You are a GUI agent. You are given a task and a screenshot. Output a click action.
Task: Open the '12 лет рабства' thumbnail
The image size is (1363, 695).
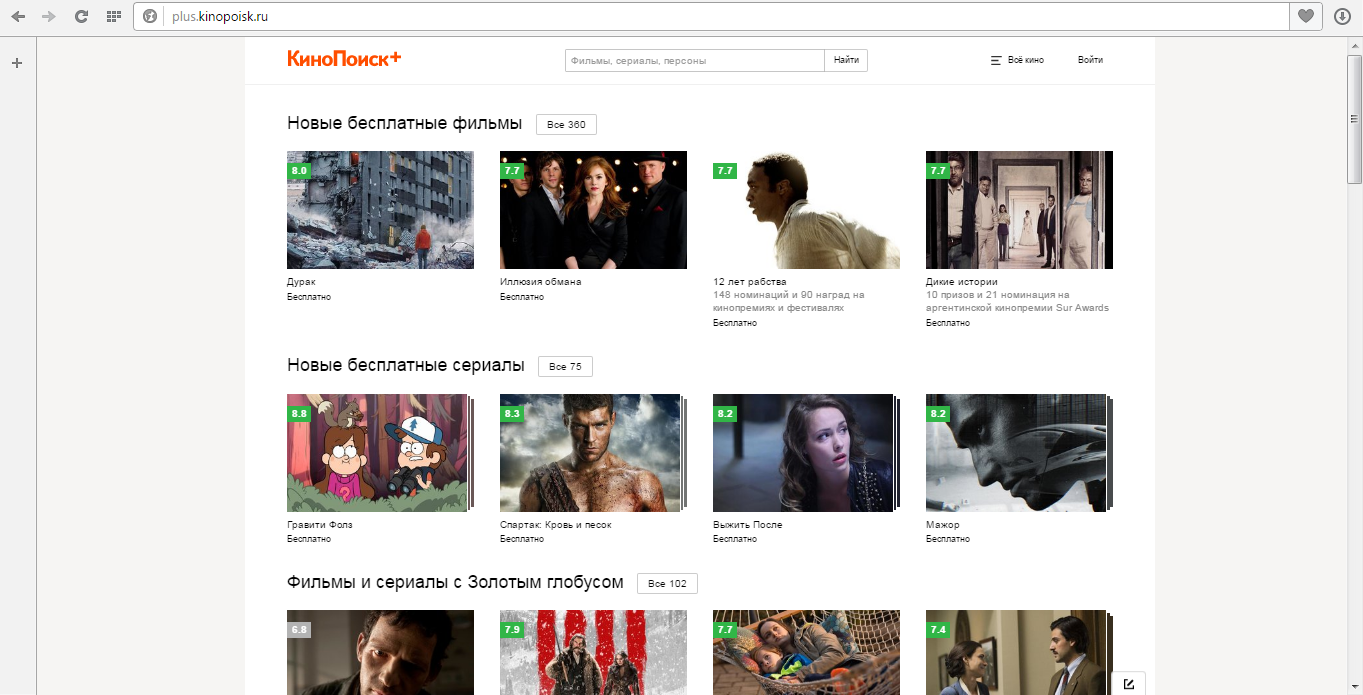tap(806, 210)
